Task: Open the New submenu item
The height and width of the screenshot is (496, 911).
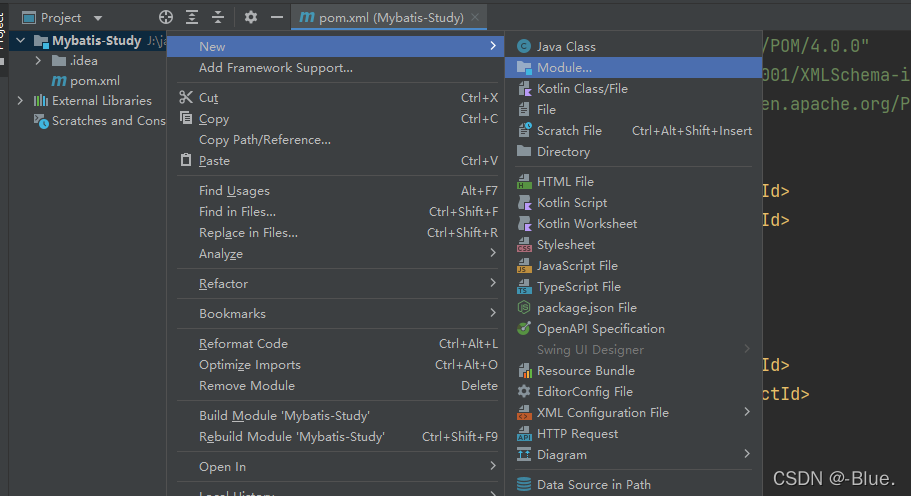Action: (336, 46)
